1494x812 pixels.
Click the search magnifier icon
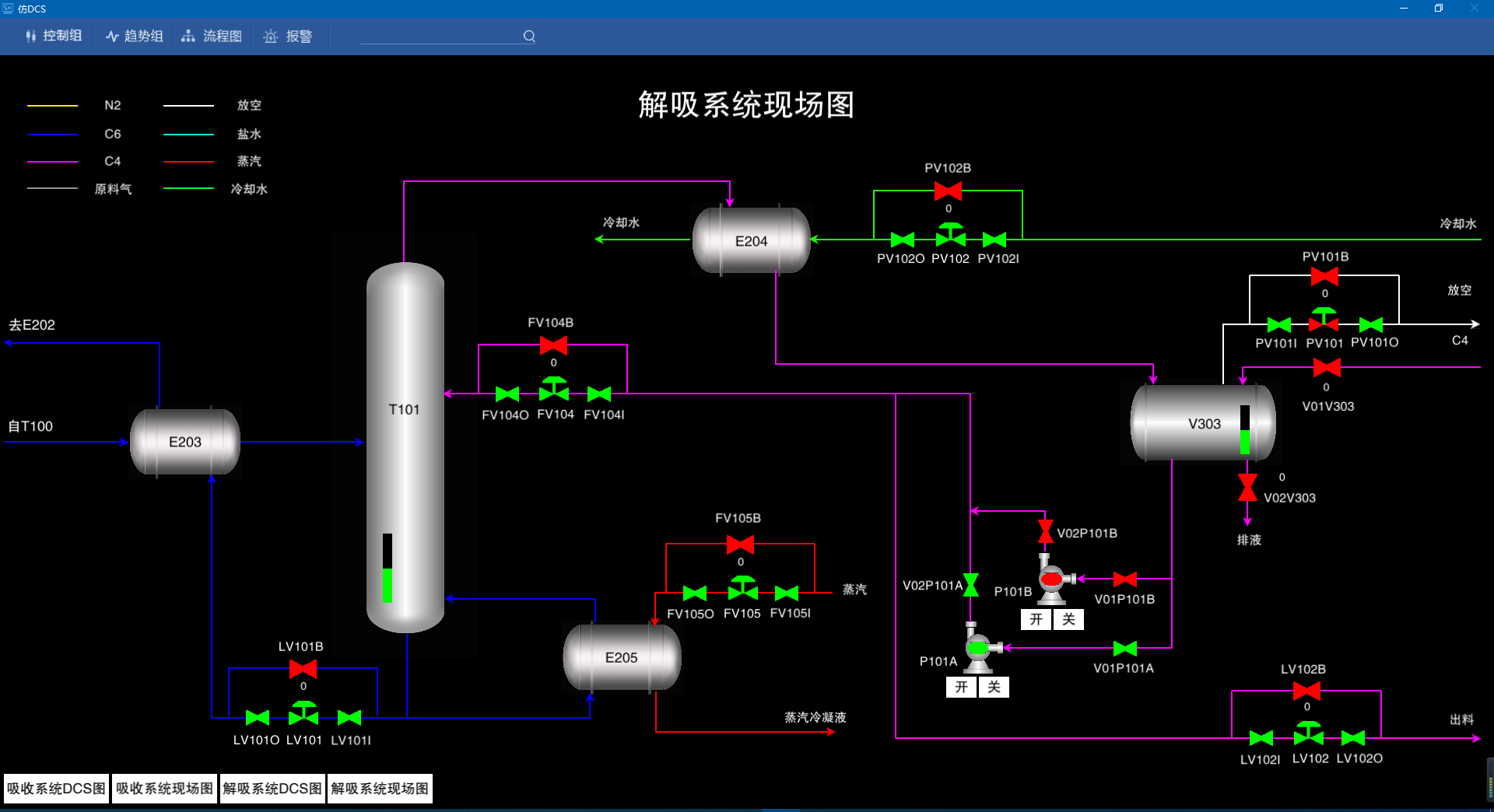[x=529, y=36]
